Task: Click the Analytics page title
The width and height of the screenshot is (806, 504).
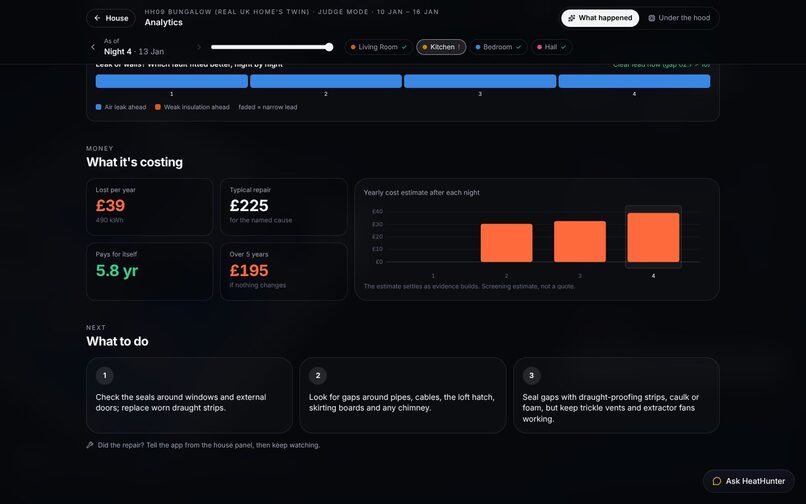Action: 163,22
